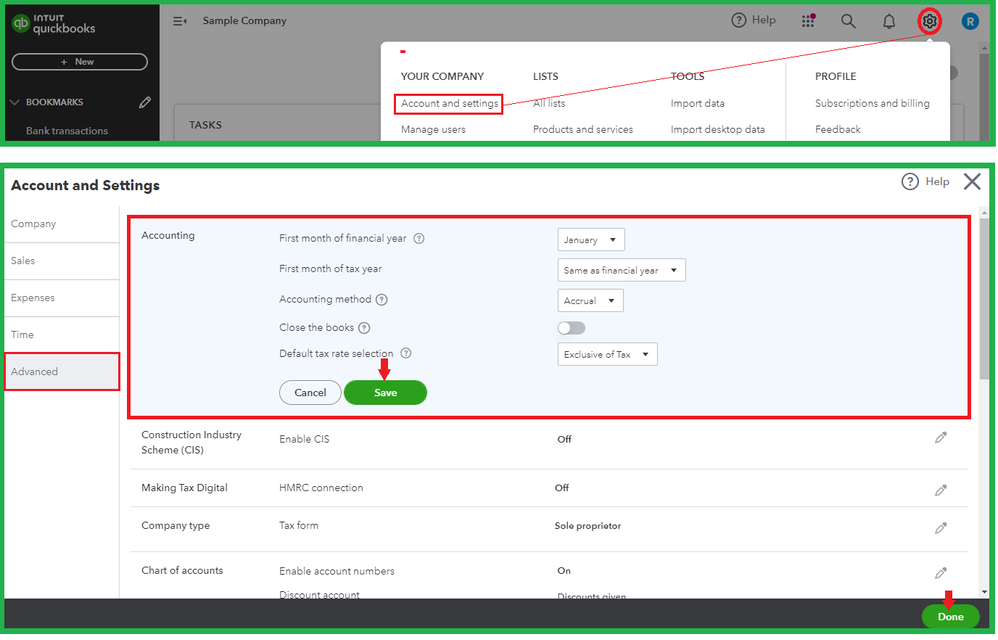998x640 pixels.
Task: Select the Advanced settings tab
Action: click(62, 372)
